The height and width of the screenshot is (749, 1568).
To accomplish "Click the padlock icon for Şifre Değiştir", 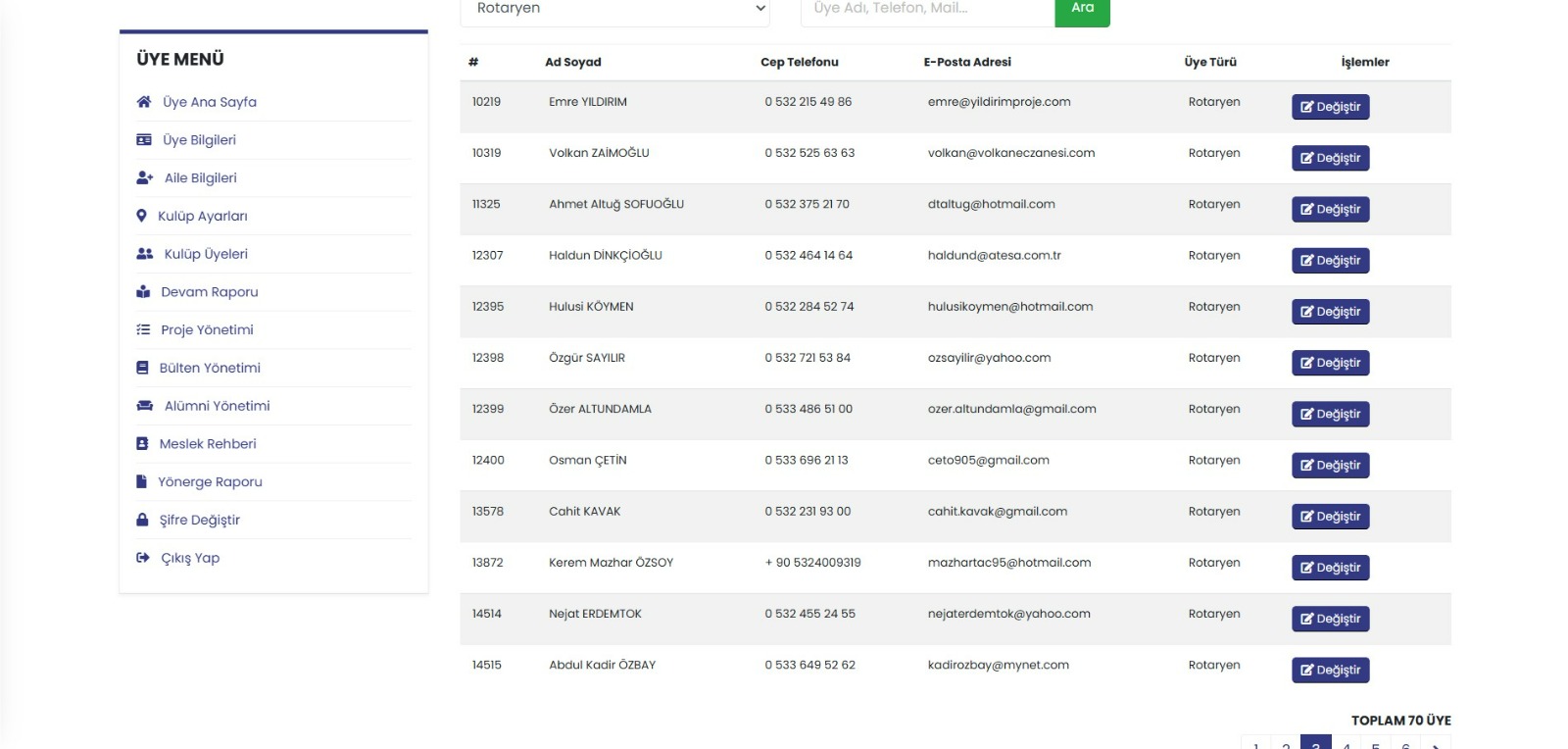I will (142, 521).
